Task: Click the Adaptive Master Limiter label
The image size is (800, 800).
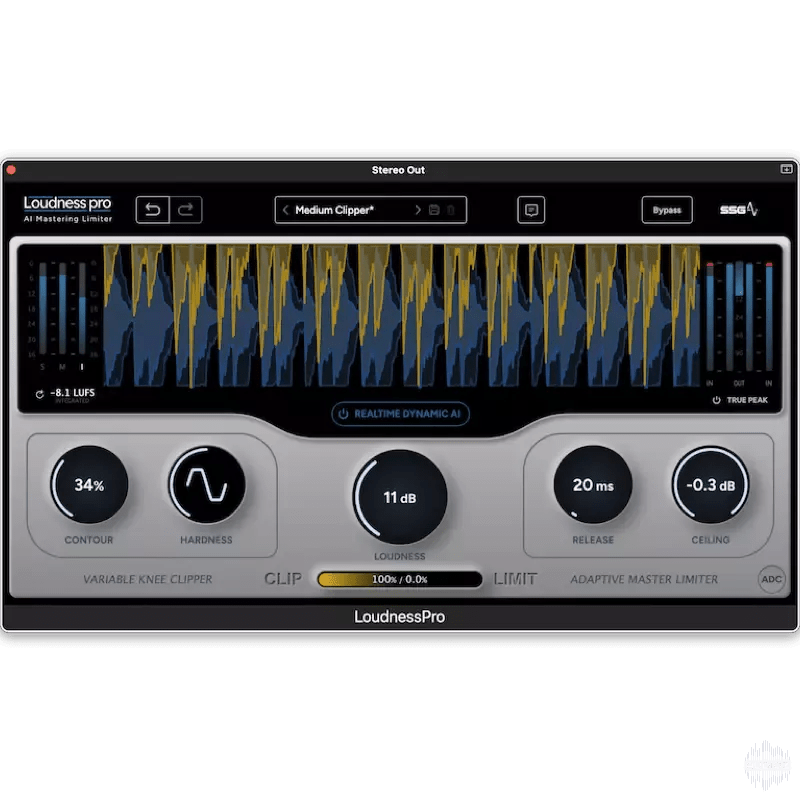Action: [x=644, y=580]
